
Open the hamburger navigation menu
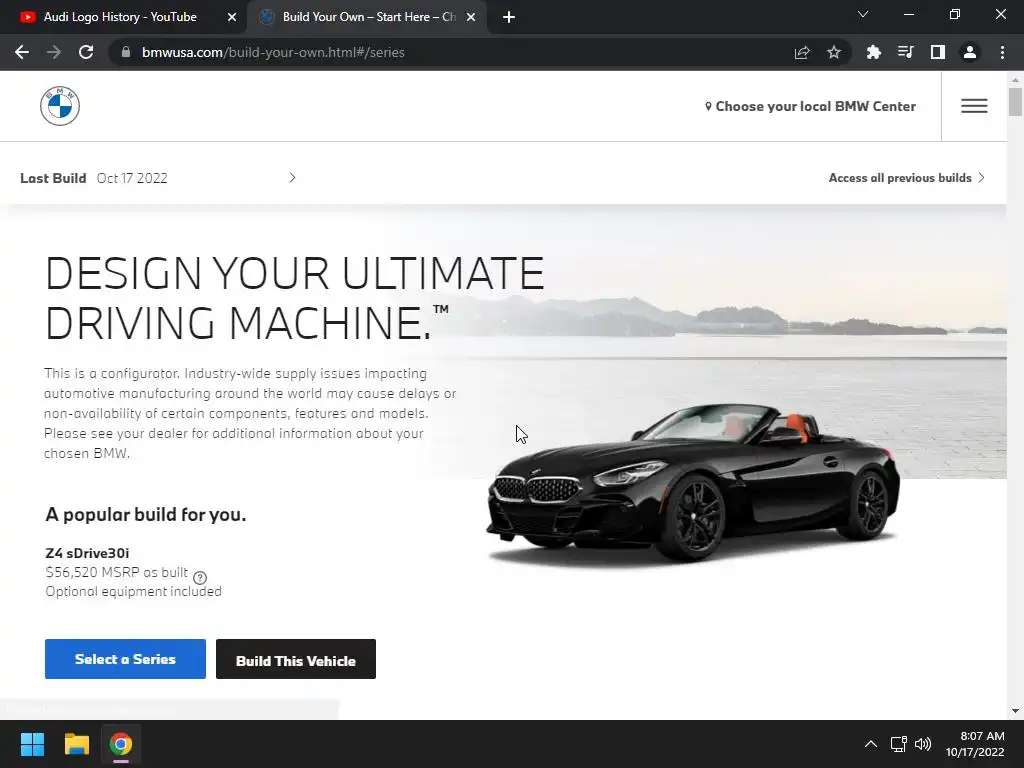974,106
